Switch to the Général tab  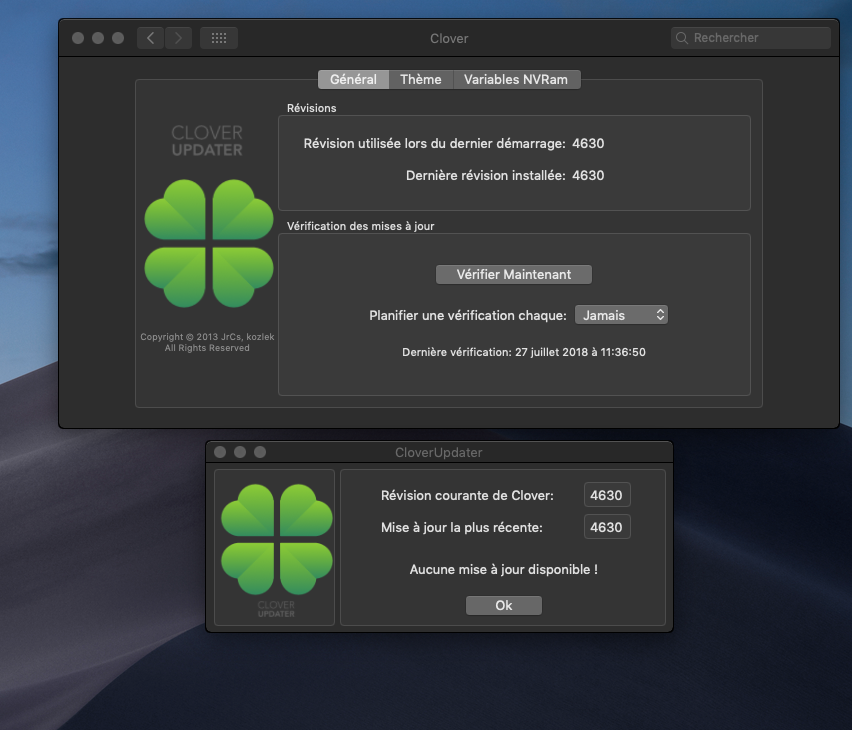point(353,79)
